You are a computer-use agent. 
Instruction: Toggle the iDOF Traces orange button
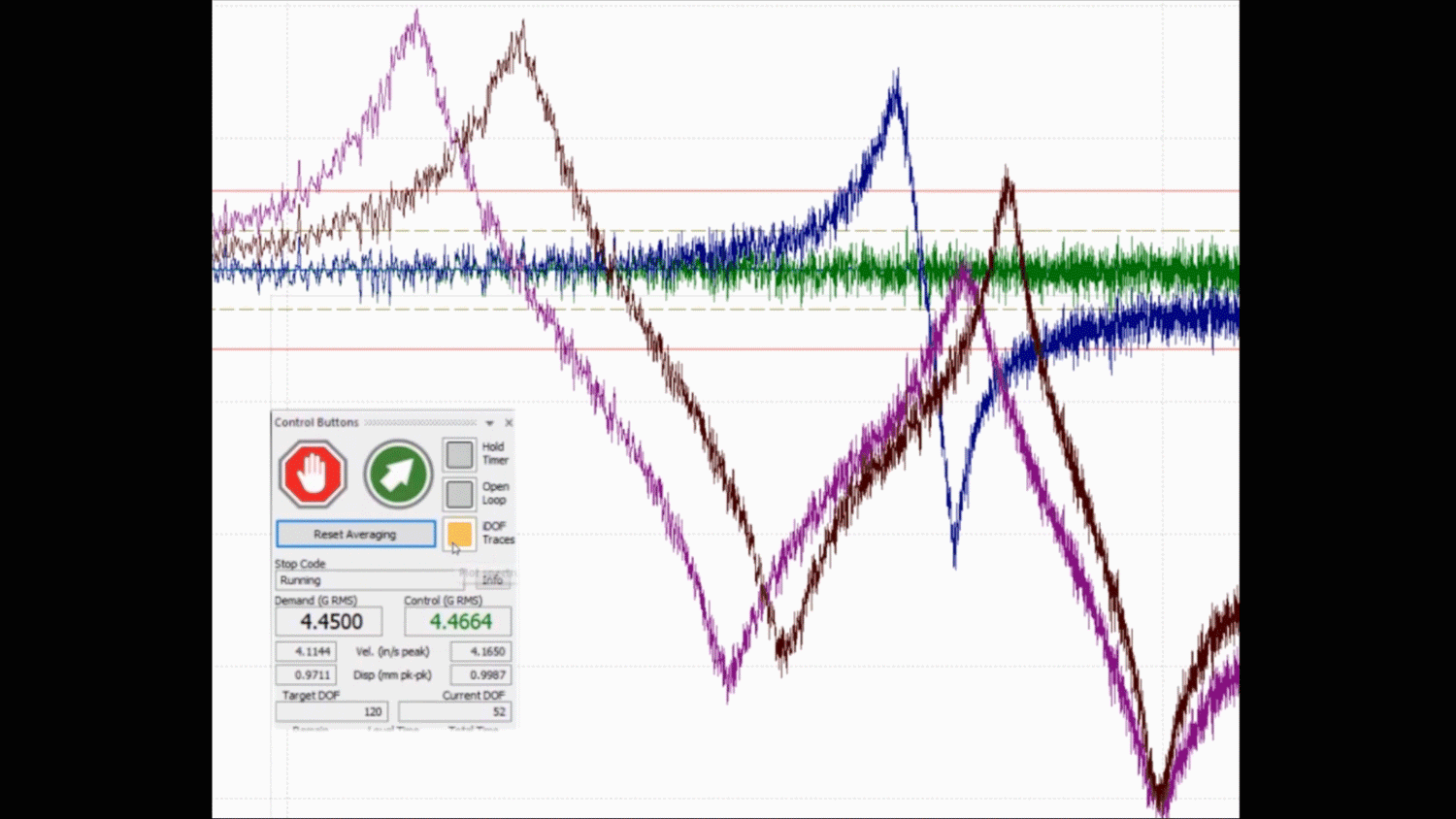[x=459, y=534]
